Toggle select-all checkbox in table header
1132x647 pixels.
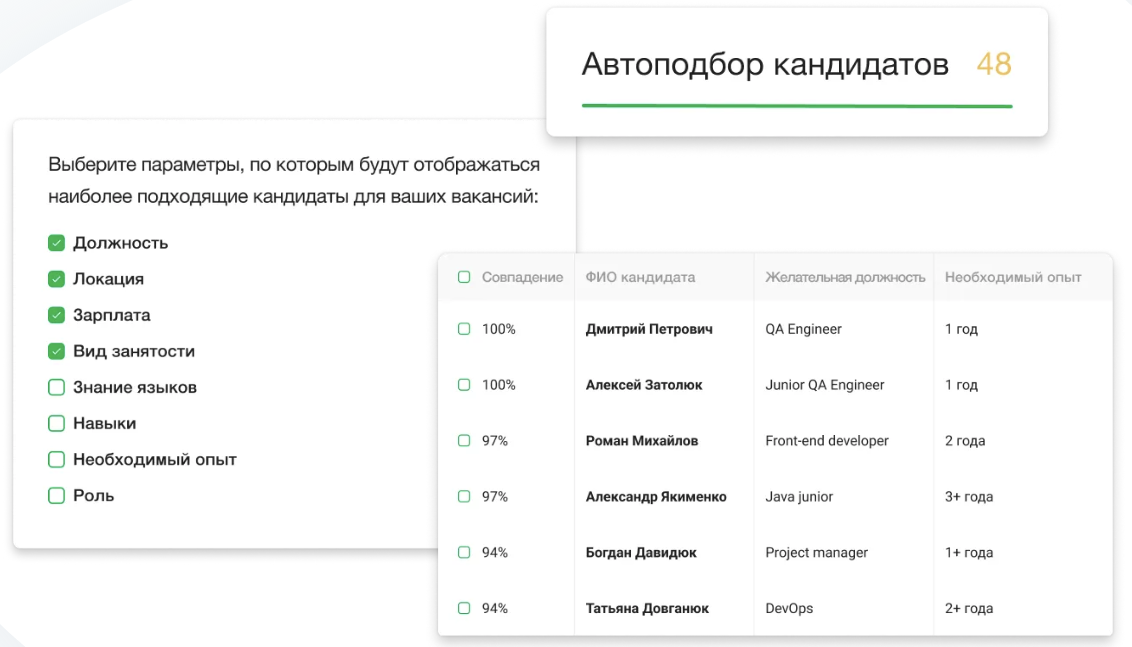tap(464, 277)
